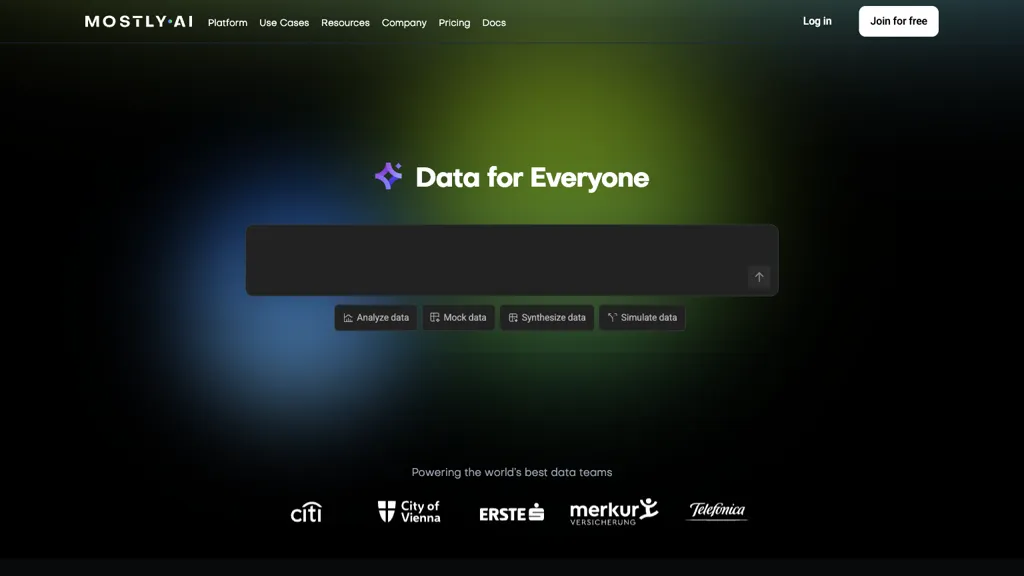The height and width of the screenshot is (576, 1024).
Task: Click the Telefonica logo
Action: click(x=716, y=511)
